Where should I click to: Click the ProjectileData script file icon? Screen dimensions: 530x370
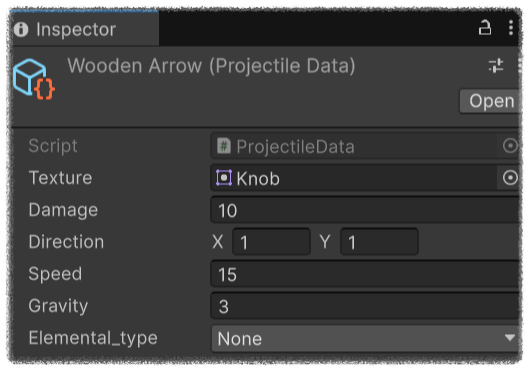(x=223, y=146)
